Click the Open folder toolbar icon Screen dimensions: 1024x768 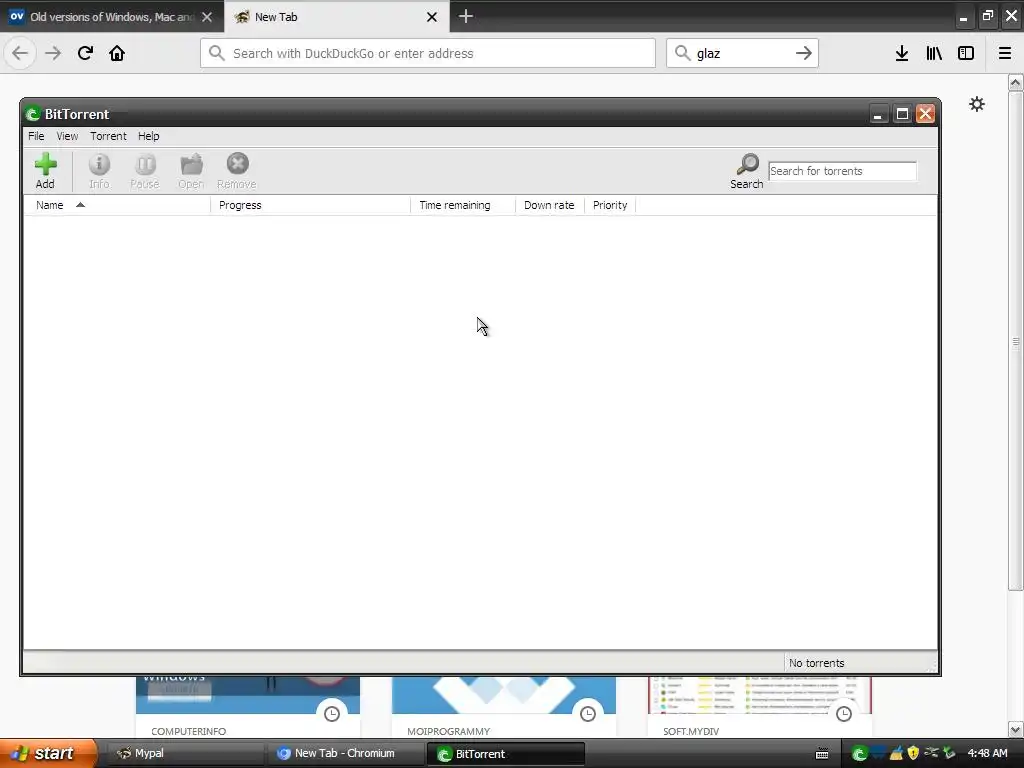(191, 170)
